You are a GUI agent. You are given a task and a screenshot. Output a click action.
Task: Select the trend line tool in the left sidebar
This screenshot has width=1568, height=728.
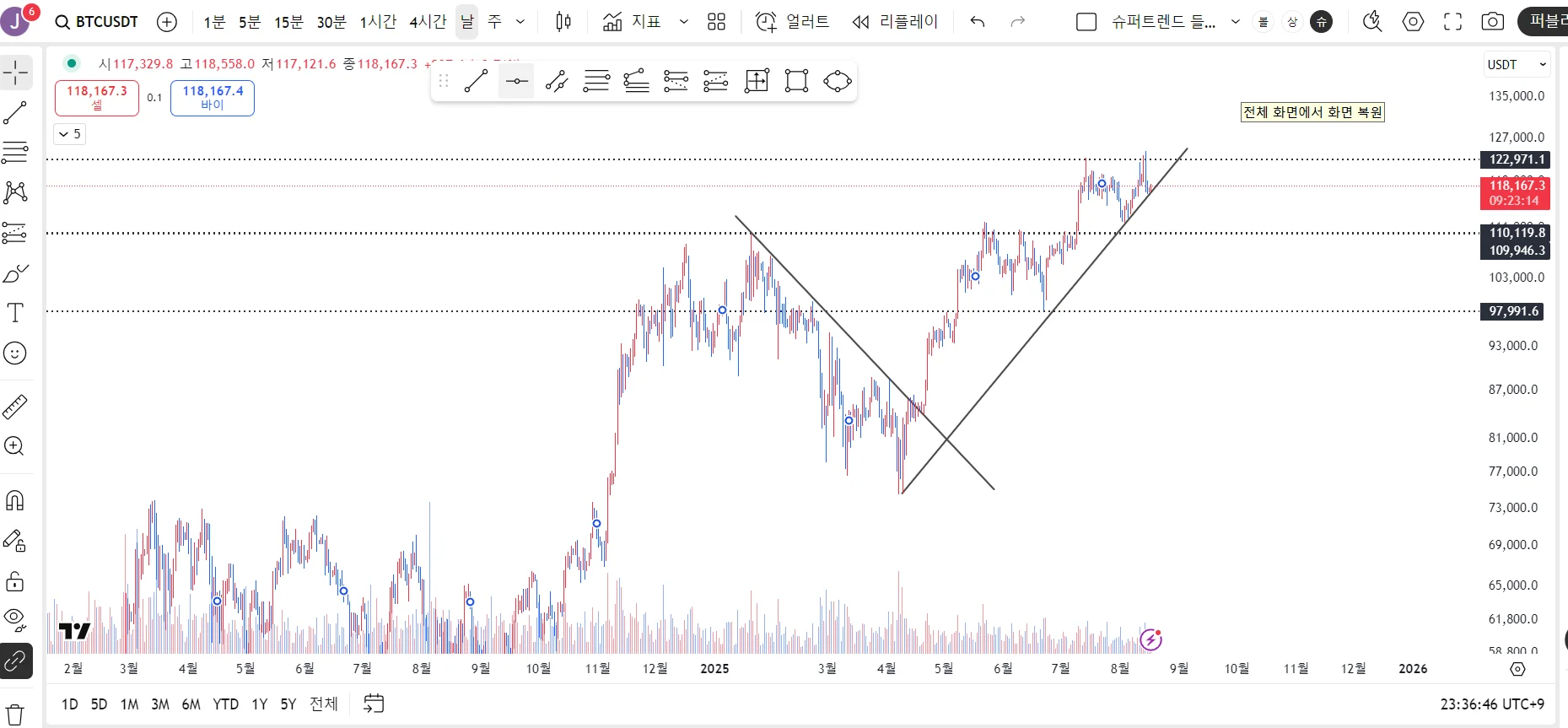coord(15,113)
